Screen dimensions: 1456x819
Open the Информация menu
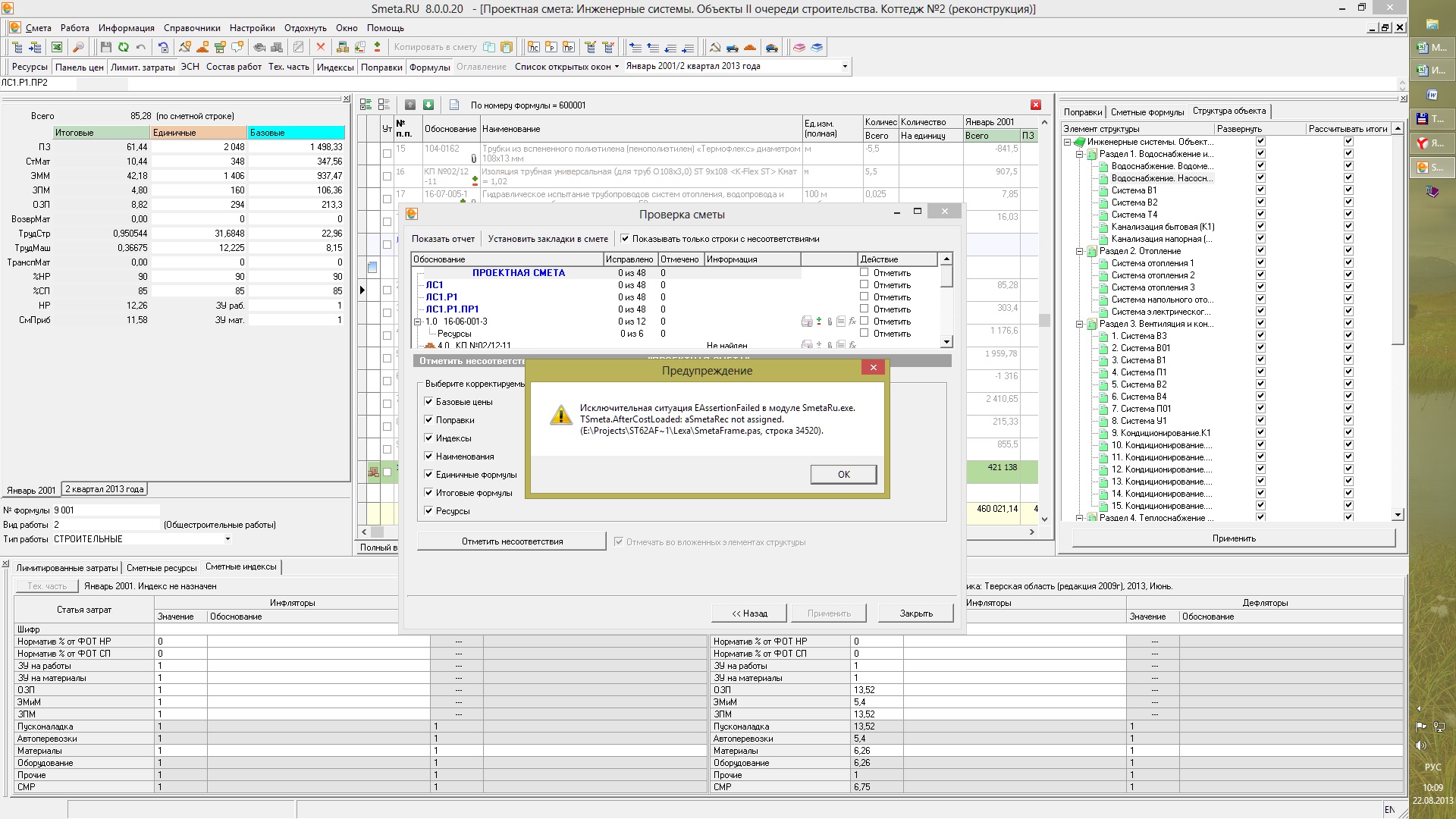(x=126, y=28)
